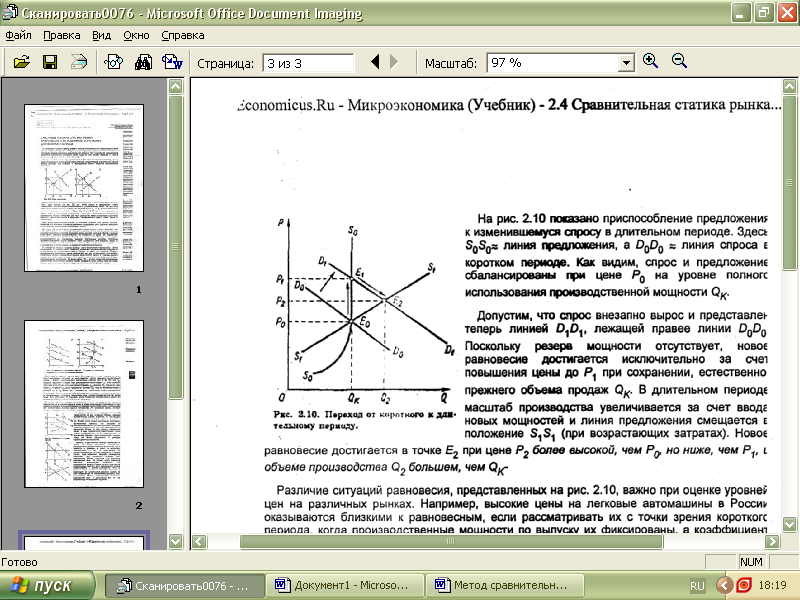Click the page number field '3 из 3'
The height and width of the screenshot is (600, 800).
point(308,63)
